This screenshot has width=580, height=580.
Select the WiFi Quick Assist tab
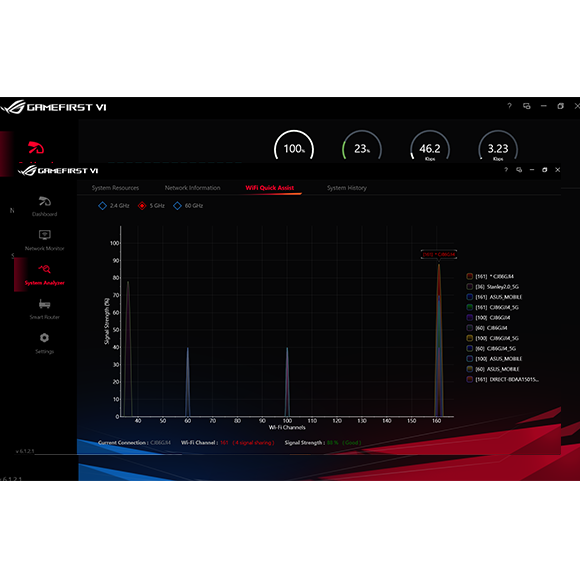tap(270, 188)
